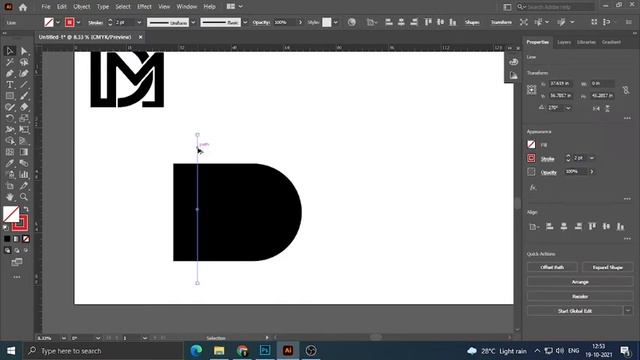Select the Paintbrush tool
This screenshot has width=640, height=360.
(x=24, y=96)
